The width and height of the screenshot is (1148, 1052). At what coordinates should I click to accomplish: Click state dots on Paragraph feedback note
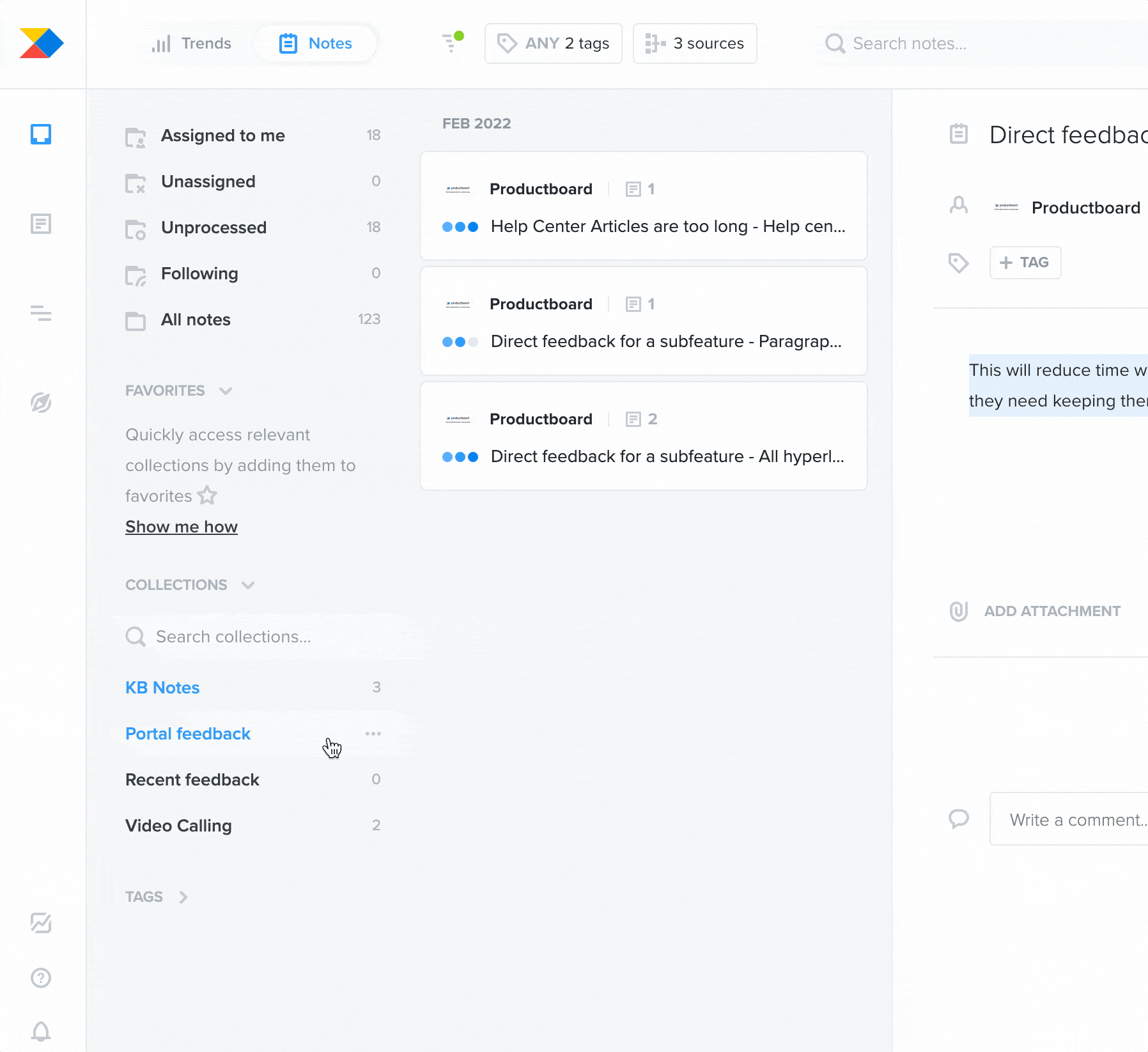(x=460, y=342)
